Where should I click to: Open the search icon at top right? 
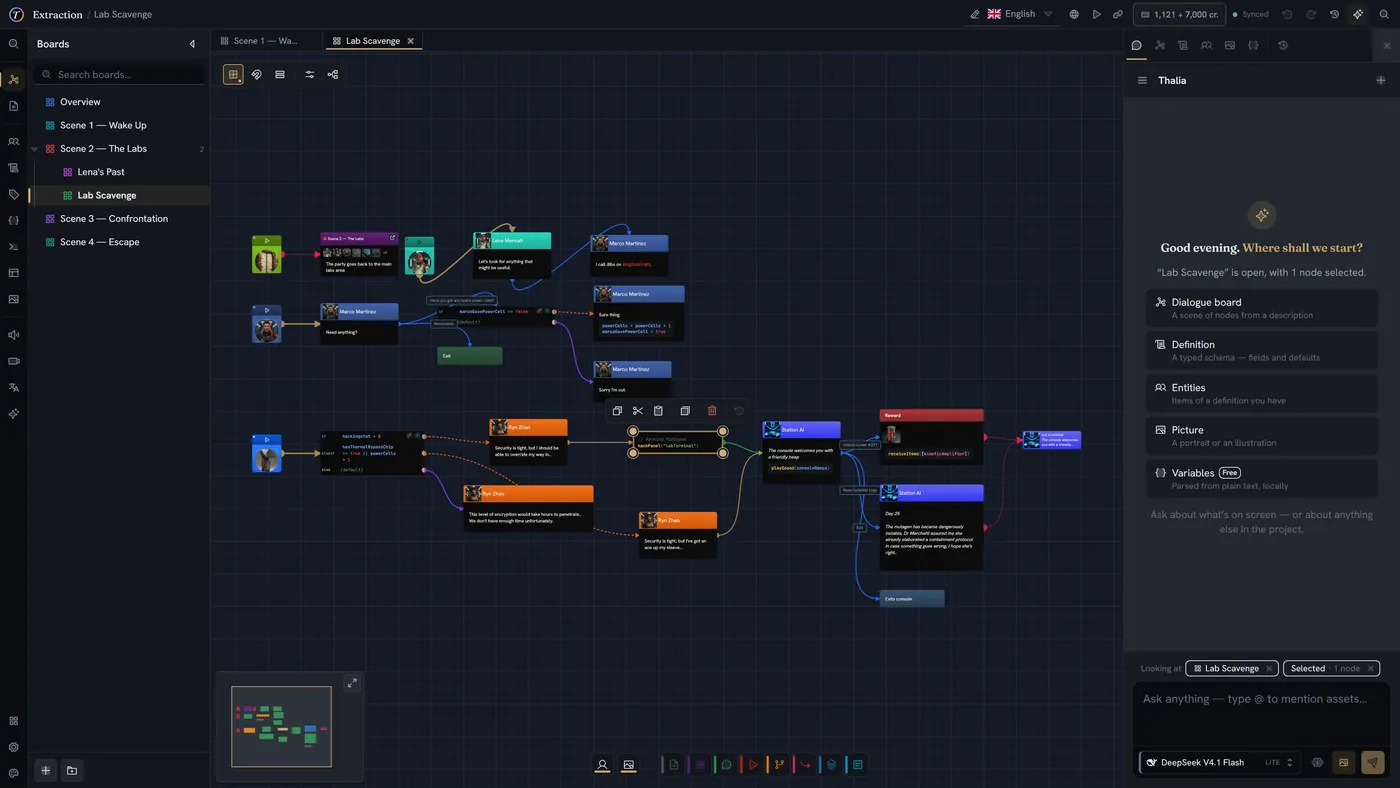point(1384,14)
